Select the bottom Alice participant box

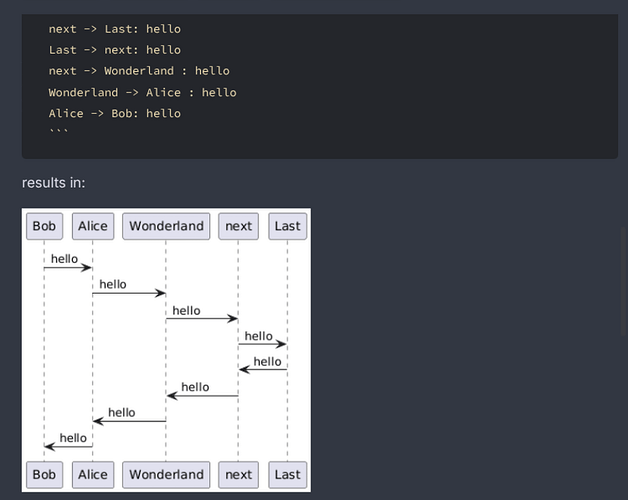92,474
